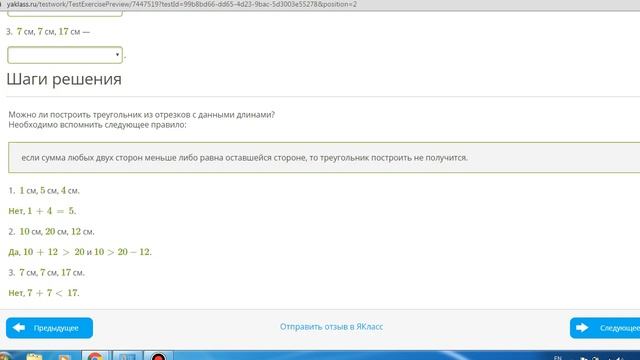Click the answer Нет, 1 + 4 = 5
The width and height of the screenshot is (640, 360).
coord(42,211)
